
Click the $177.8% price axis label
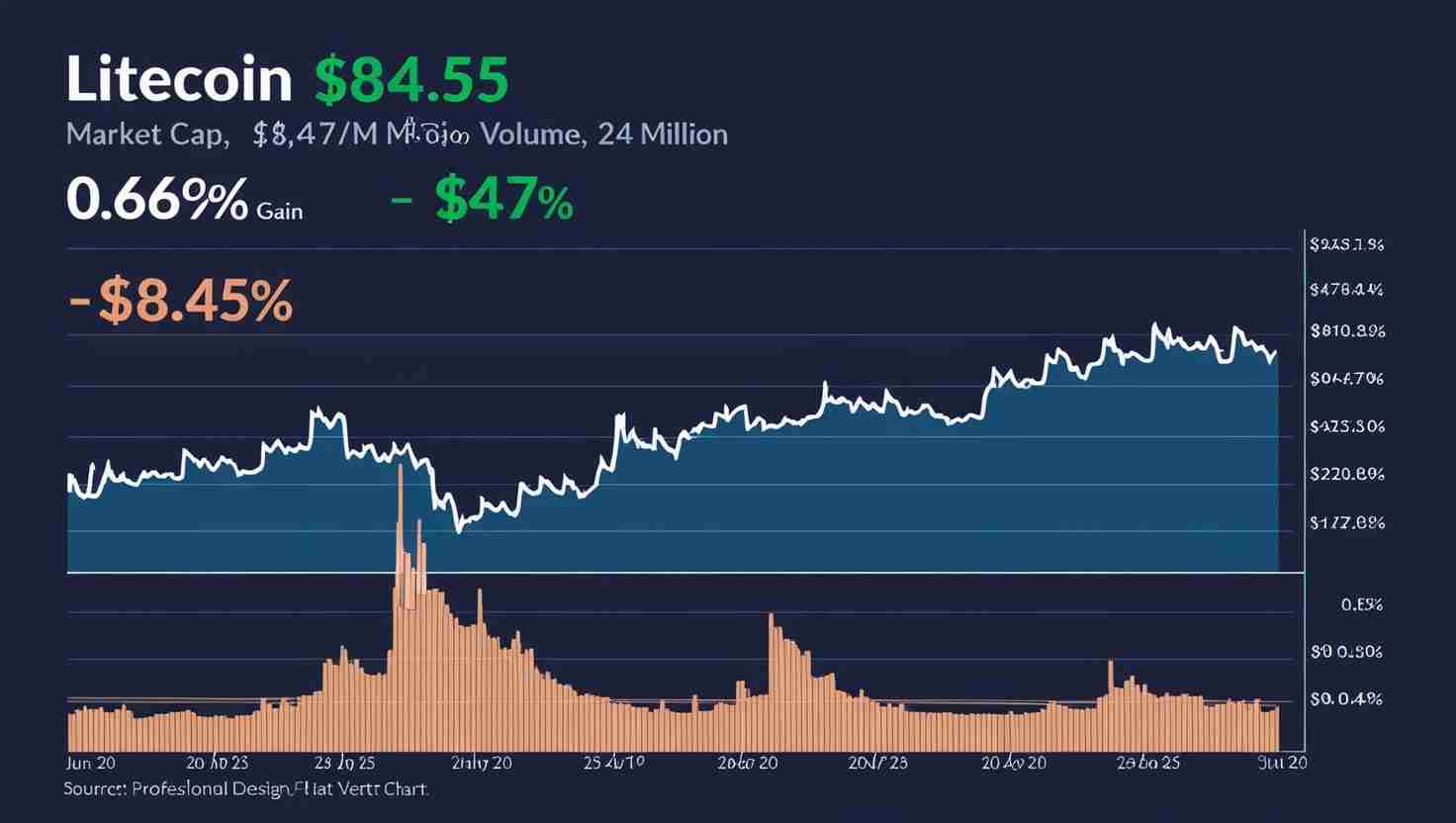[1346, 522]
